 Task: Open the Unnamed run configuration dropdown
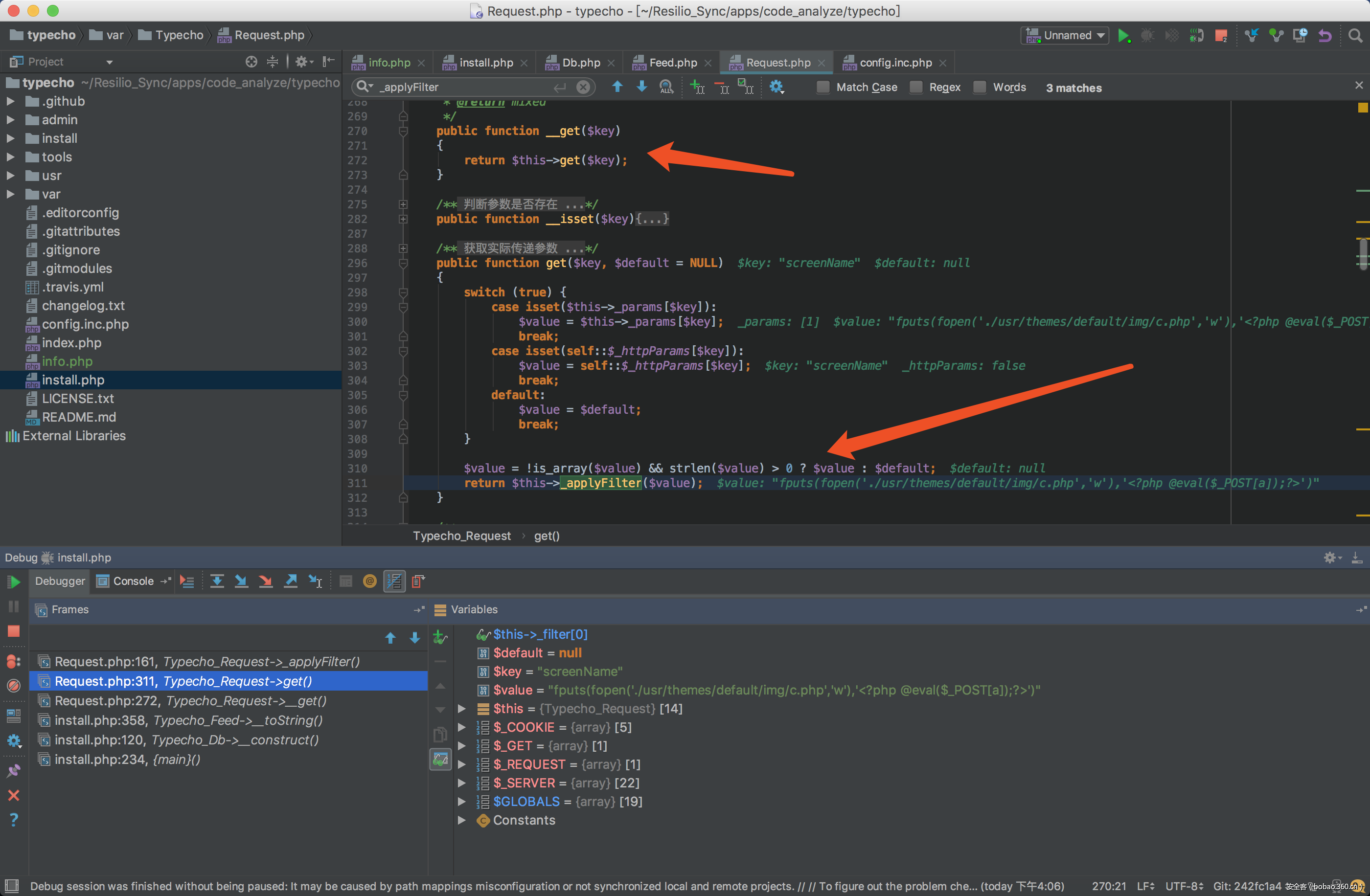pyautogui.click(x=1067, y=36)
